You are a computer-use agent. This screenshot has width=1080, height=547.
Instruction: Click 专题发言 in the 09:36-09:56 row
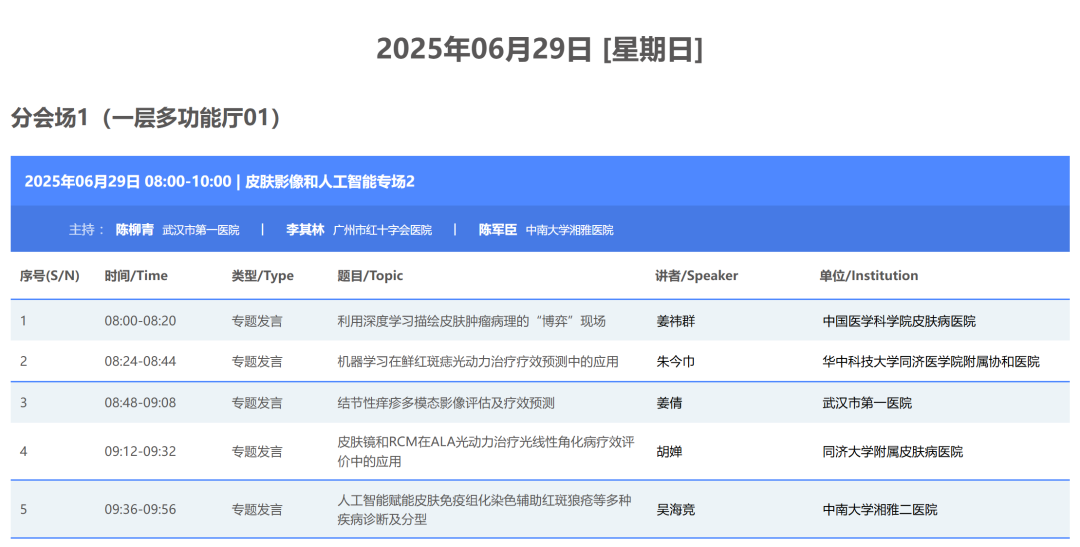[257, 509]
